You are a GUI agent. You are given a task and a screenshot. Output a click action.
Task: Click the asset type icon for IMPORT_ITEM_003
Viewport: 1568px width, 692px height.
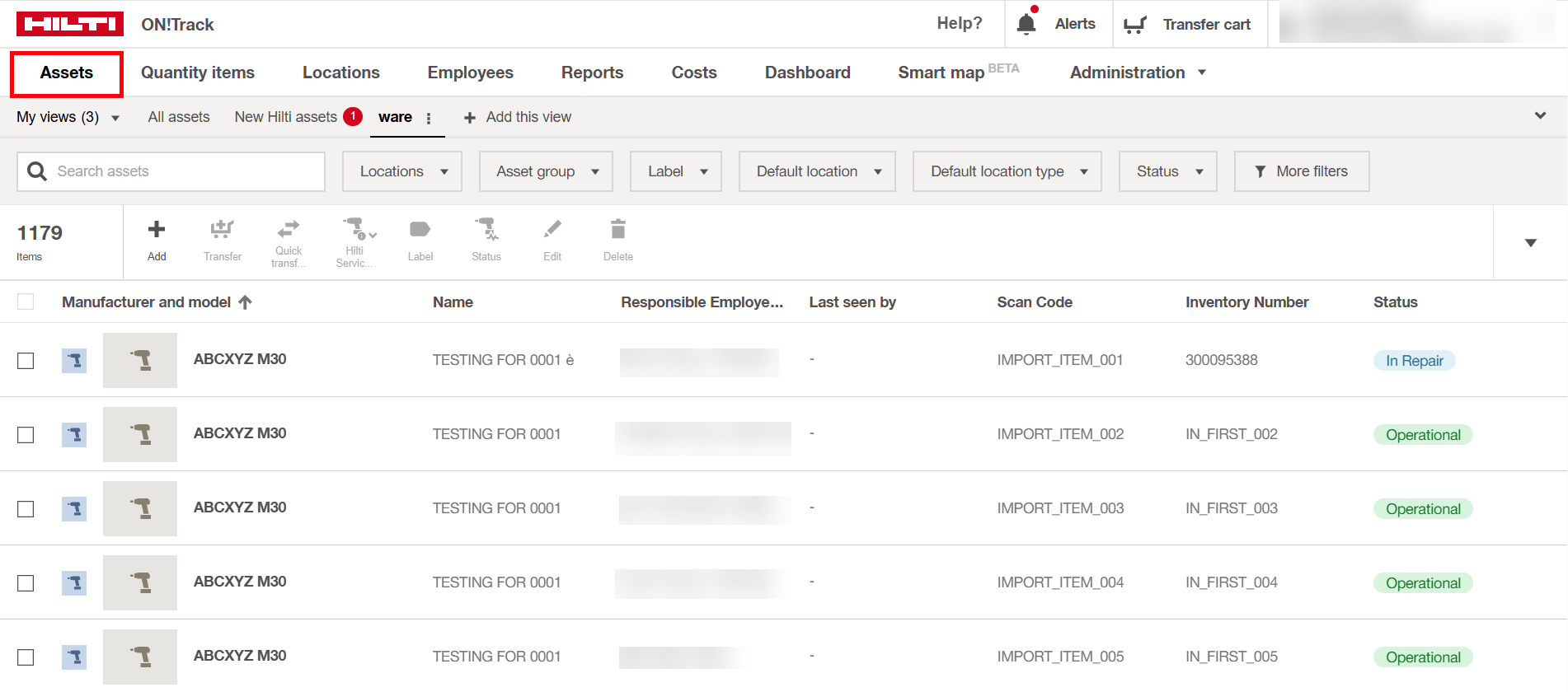(74, 508)
